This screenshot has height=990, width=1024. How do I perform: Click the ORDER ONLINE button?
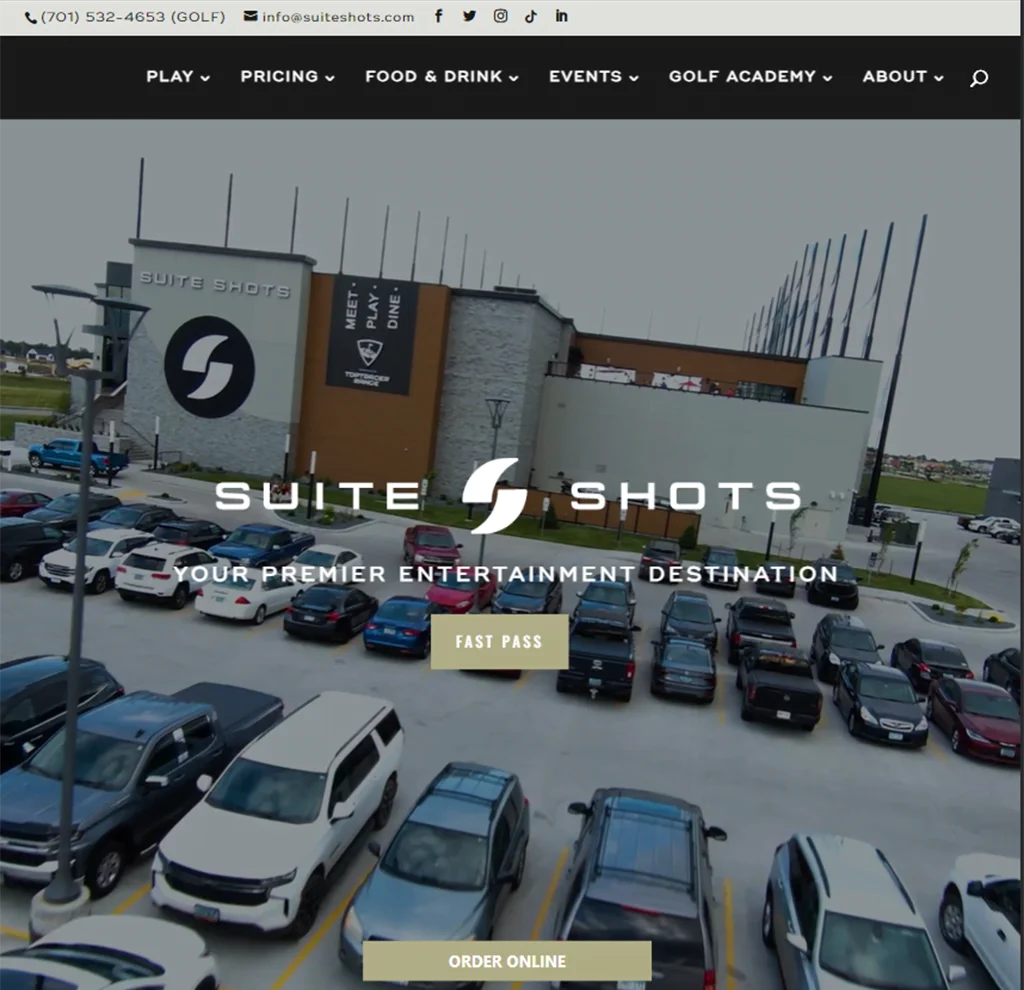pyautogui.click(x=507, y=961)
